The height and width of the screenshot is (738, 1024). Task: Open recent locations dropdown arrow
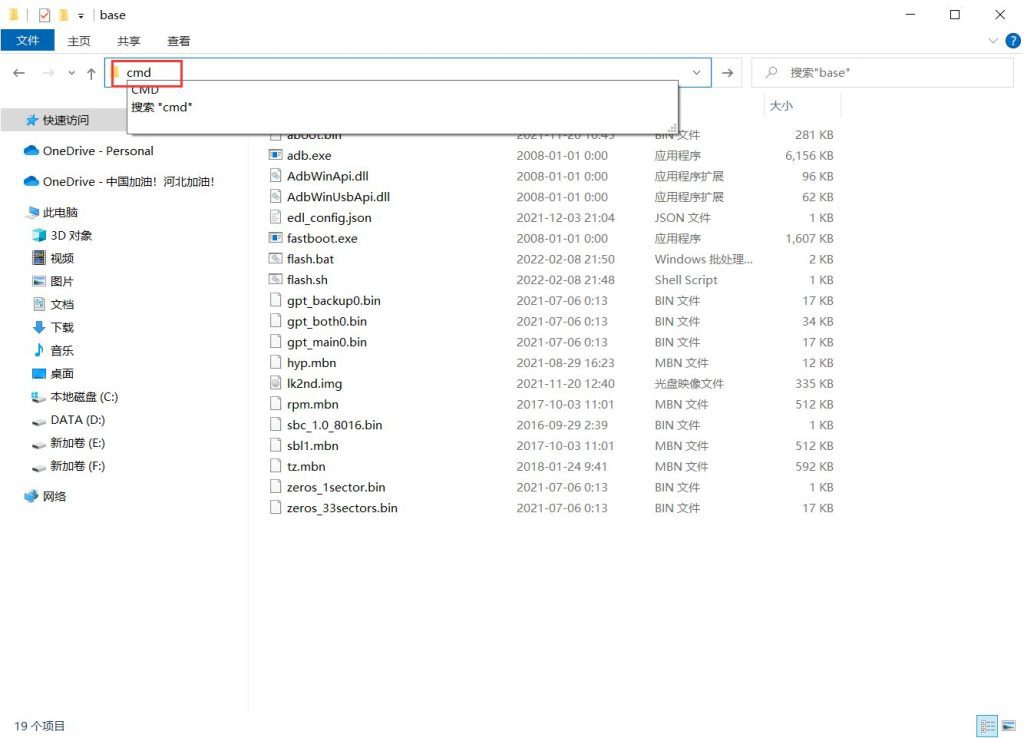tap(71, 72)
